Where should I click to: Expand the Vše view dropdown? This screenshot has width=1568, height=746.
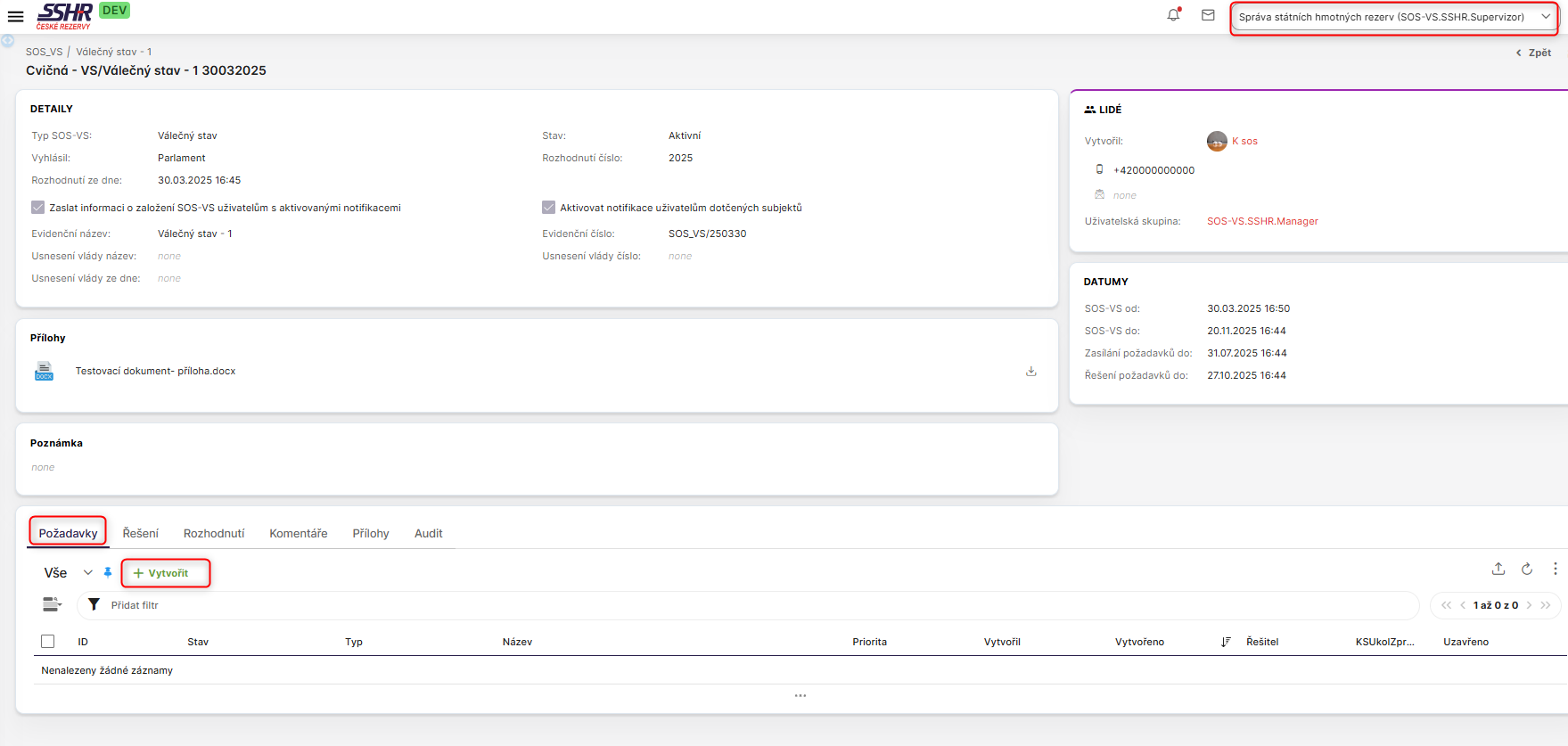(87, 573)
